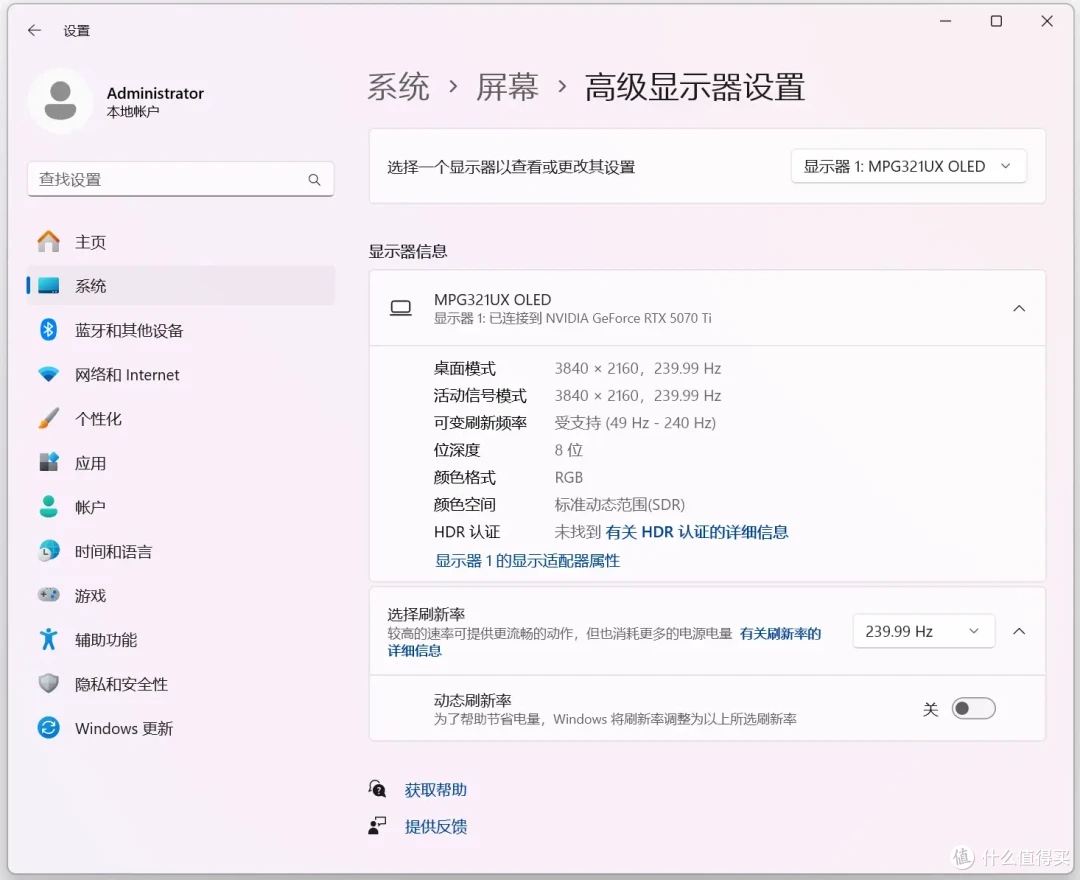The height and width of the screenshot is (880, 1080).
Task: Click the 标准动态范围(SDR) value
Action: tap(619, 505)
